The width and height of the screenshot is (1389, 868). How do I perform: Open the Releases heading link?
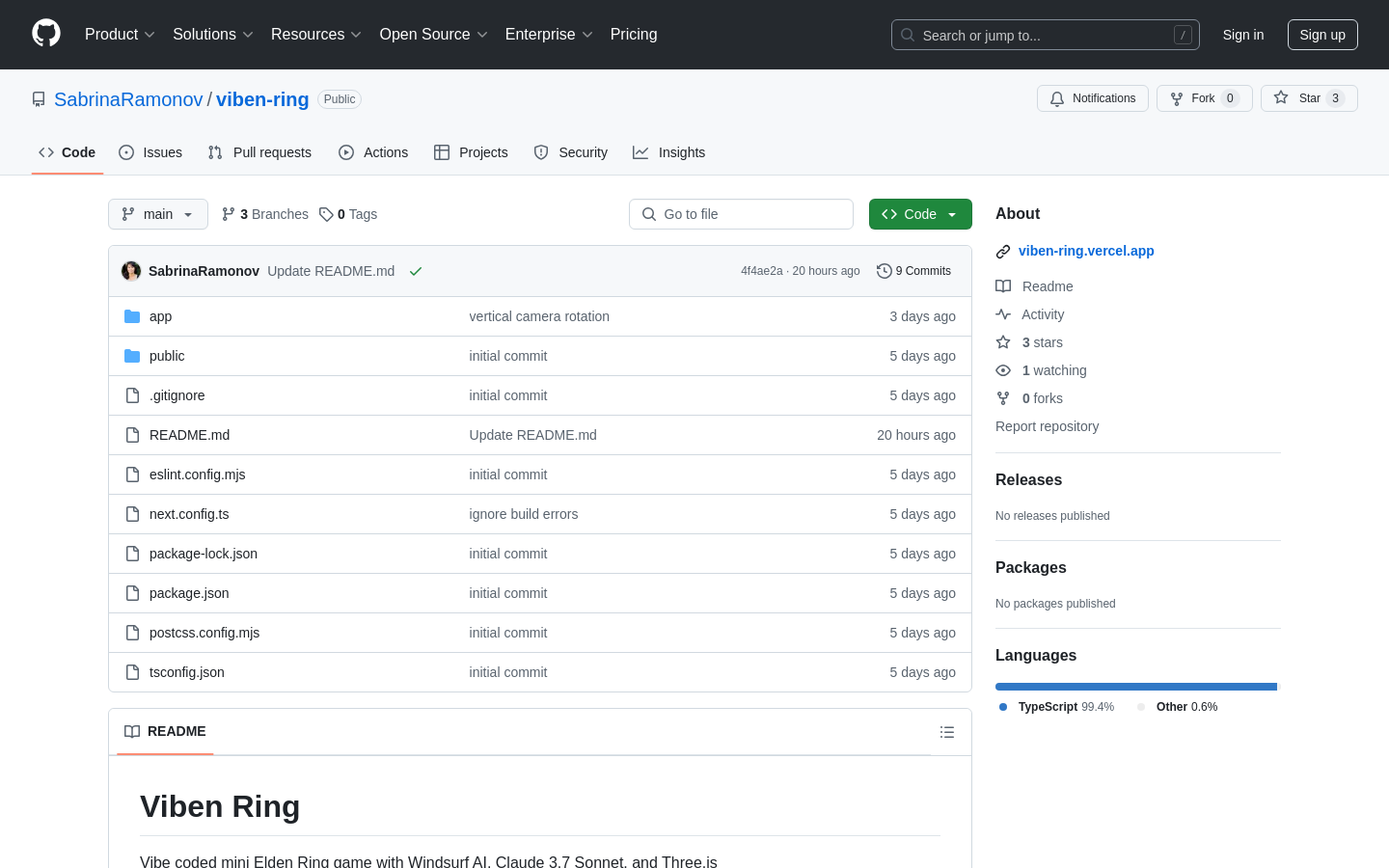pos(1028,480)
